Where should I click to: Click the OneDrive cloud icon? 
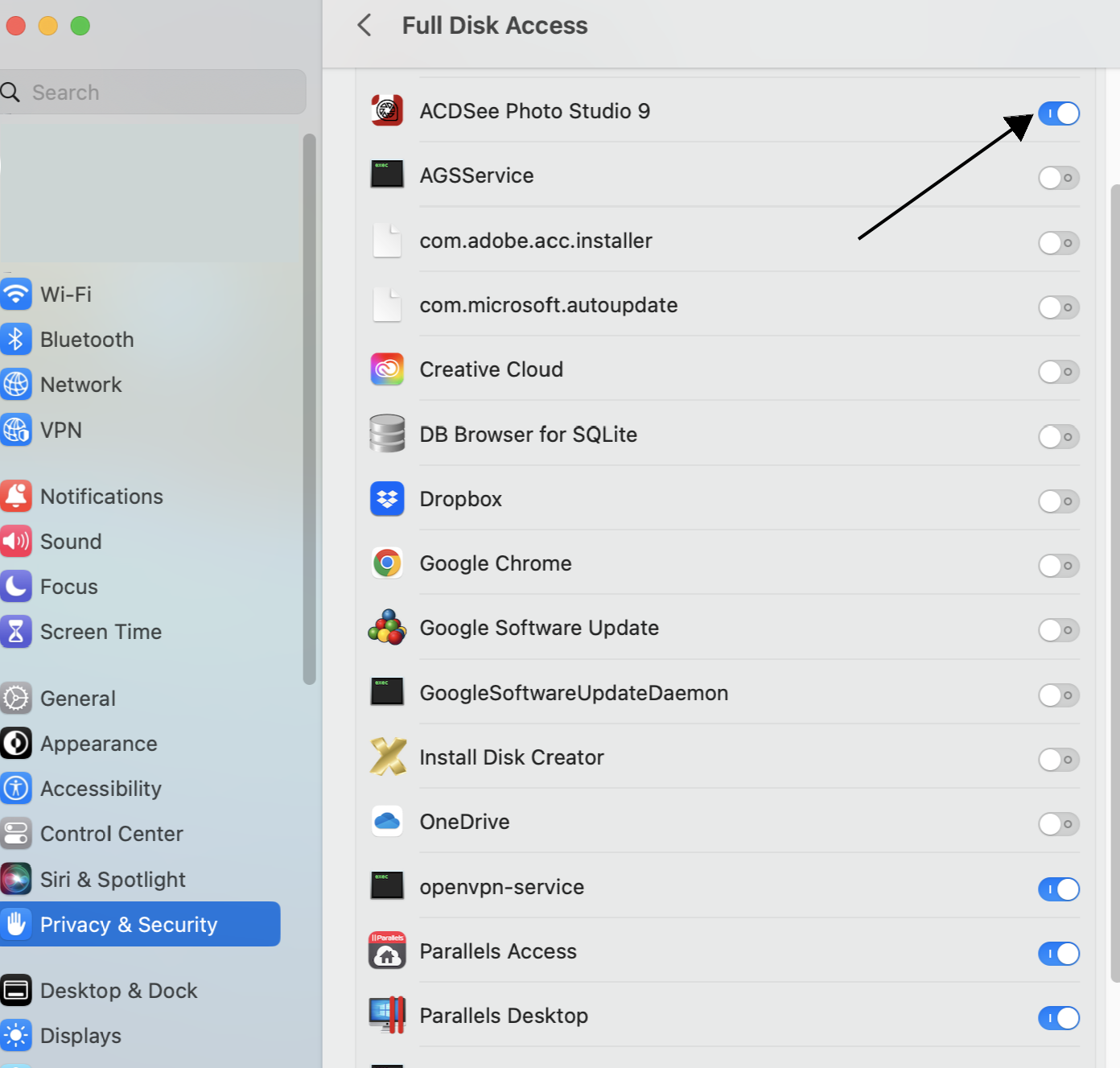(x=387, y=821)
